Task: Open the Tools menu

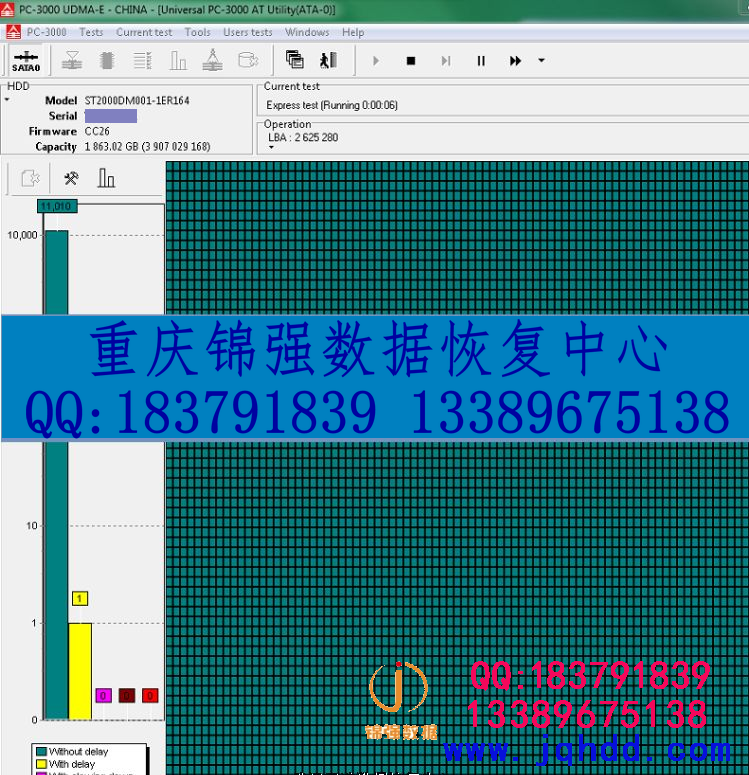Action: pos(197,32)
